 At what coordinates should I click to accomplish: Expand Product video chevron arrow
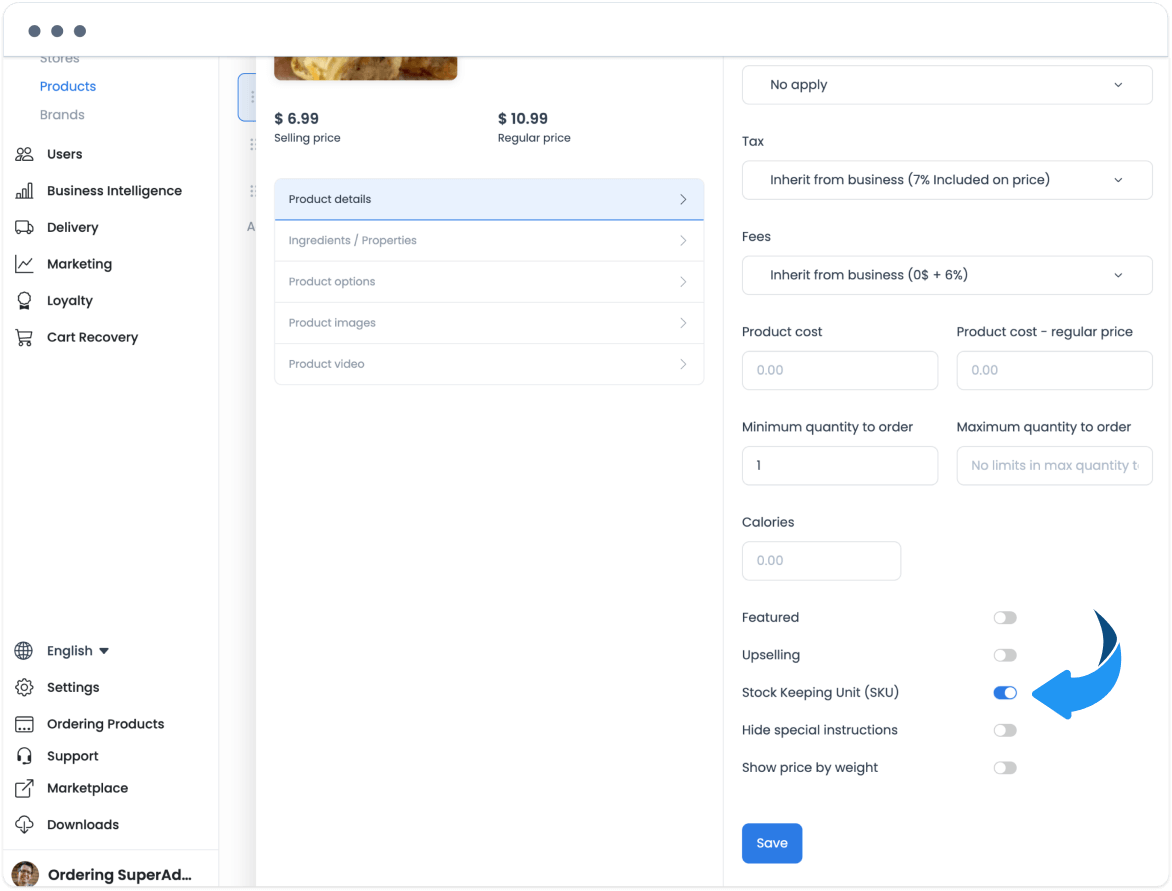(x=683, y=364)
